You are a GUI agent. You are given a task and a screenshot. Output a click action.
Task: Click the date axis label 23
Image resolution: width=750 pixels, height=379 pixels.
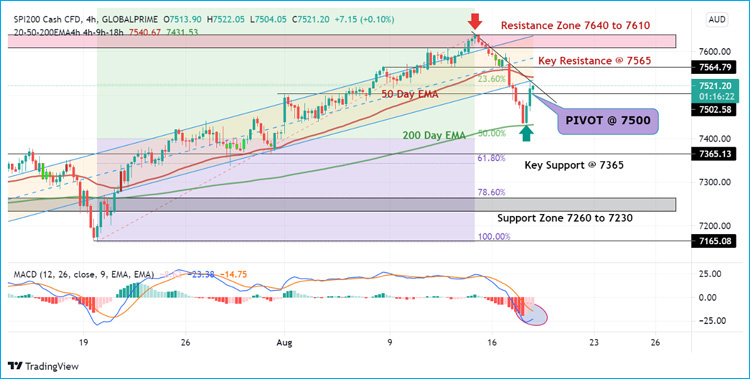pyautogui.click(x=595, y=343)
